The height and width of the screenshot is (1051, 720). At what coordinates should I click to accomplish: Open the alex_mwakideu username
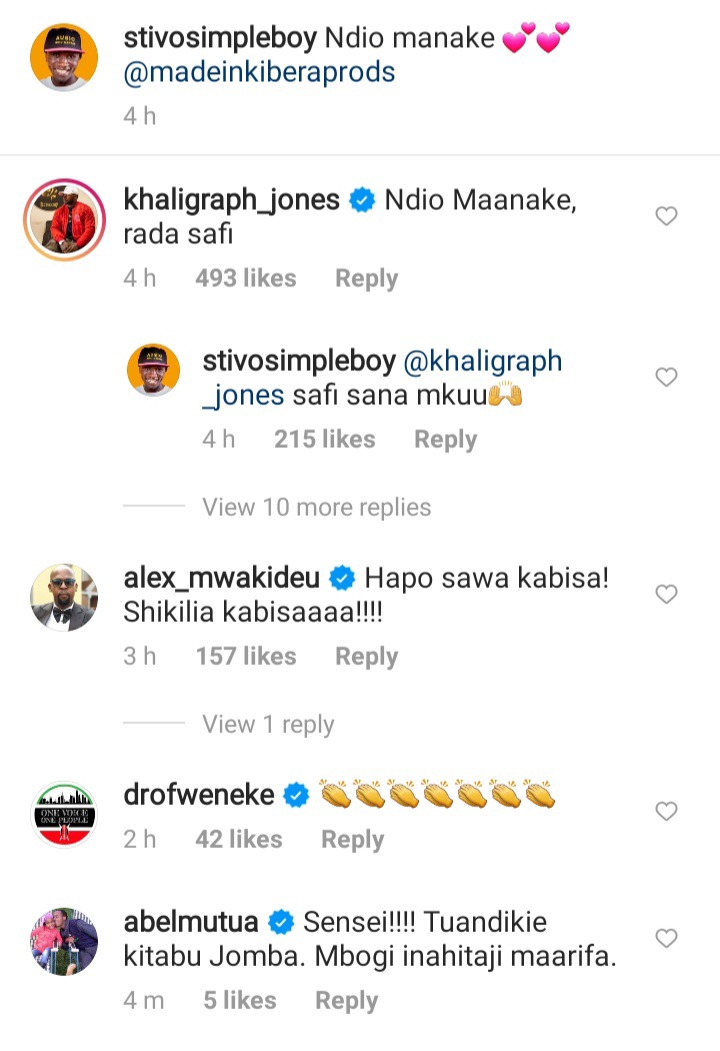coord(221,578)
